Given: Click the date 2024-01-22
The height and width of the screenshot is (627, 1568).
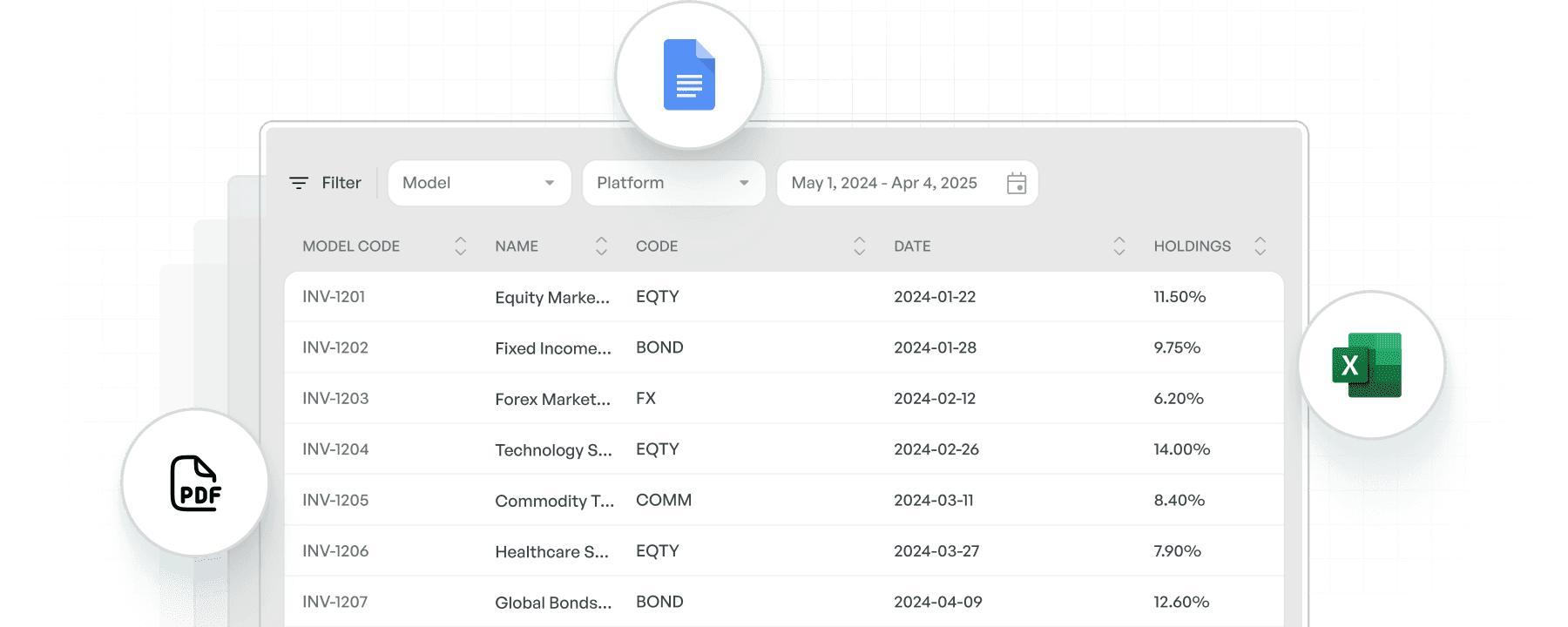Looking at the screenshot, I should coord(935,297).
